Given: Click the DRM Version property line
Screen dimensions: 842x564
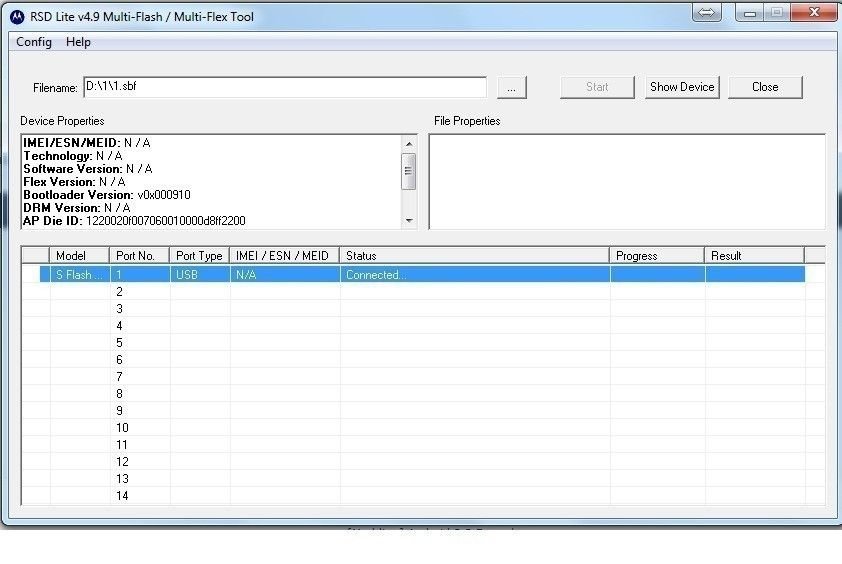Looking at the screenshot, I should coord(77,208).
